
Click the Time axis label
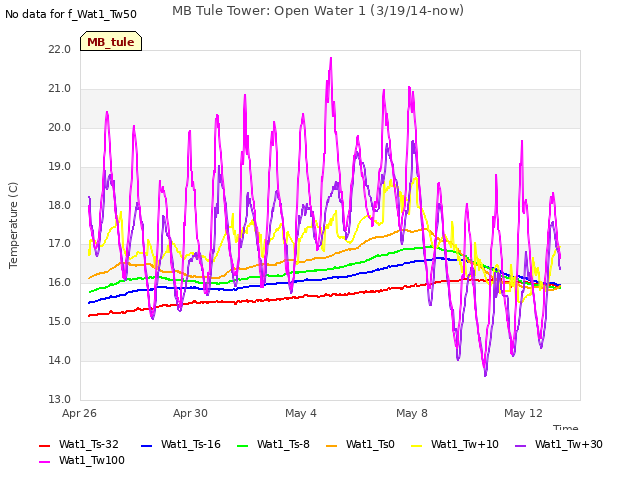click(x=565, y=427)
